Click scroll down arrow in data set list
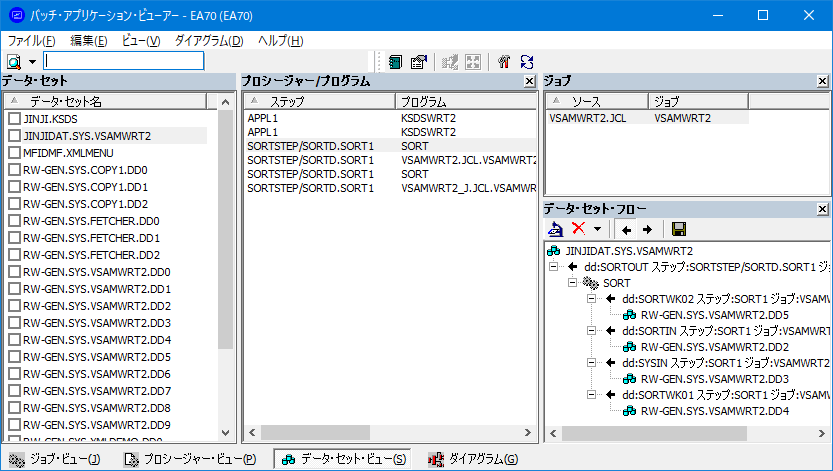Viewport: 833px width, 471px height. [225, 433]
